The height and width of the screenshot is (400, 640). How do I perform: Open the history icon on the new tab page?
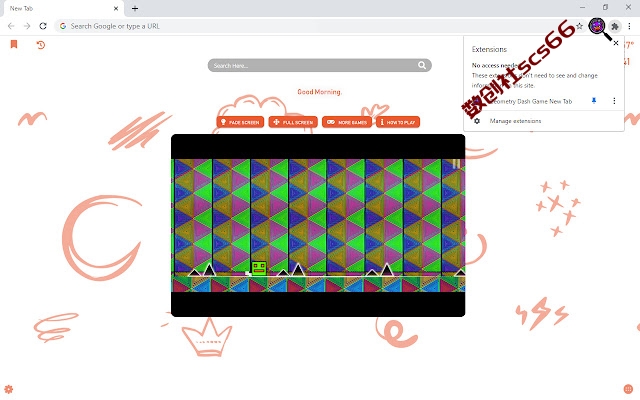(40, 44)
